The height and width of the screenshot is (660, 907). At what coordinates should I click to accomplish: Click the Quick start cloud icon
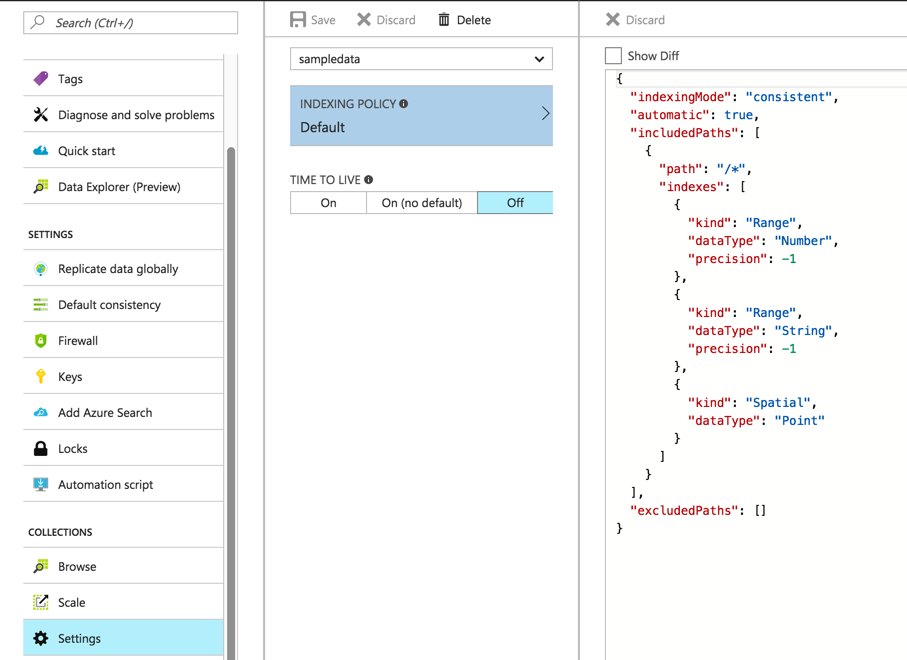coord(40,150)
